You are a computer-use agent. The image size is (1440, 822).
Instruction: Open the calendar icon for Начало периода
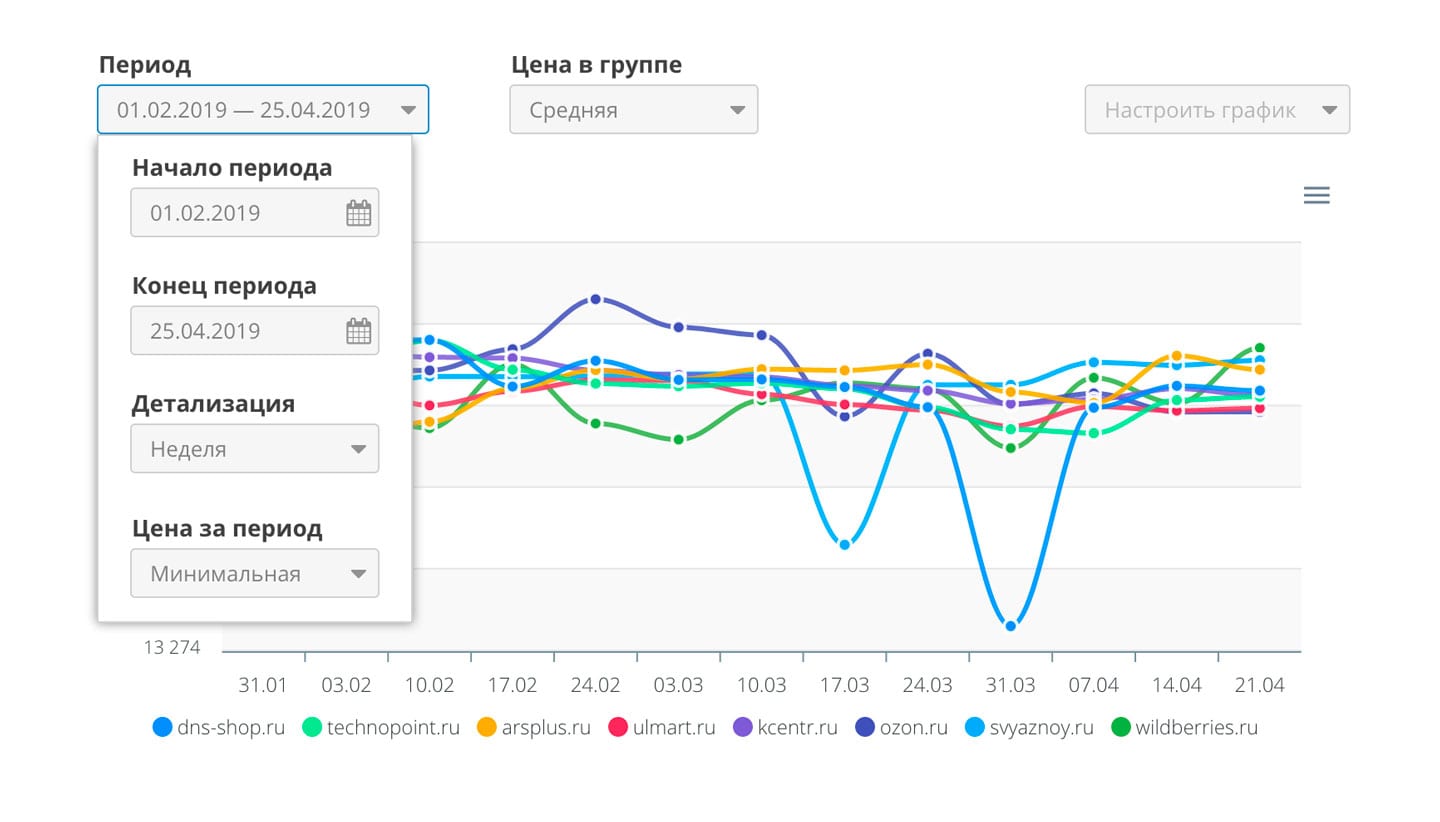point(358,213)
